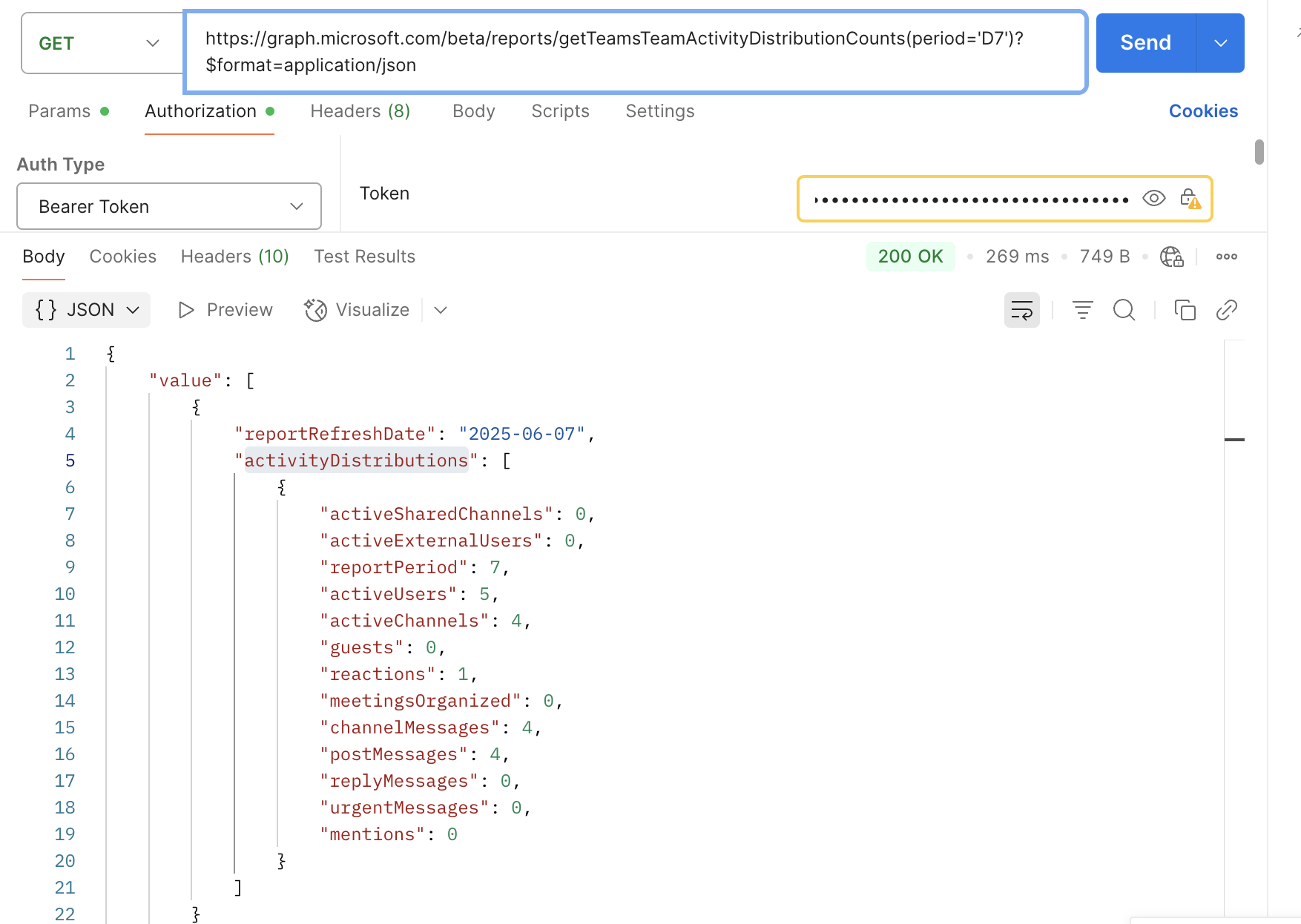1301x924 pixels.
Task: Click the 200 OK status badge
Action: coord(910,257)
